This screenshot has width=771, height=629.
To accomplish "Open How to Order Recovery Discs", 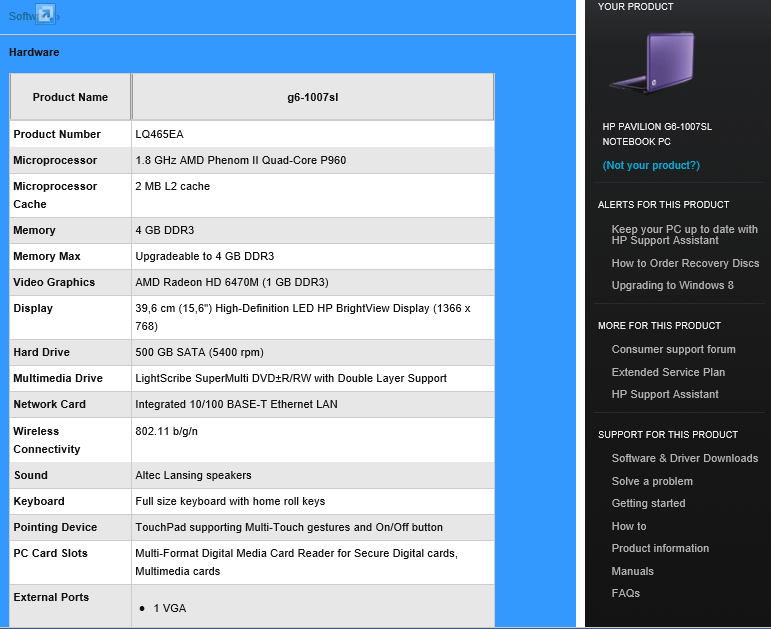I will click(685, 263).
